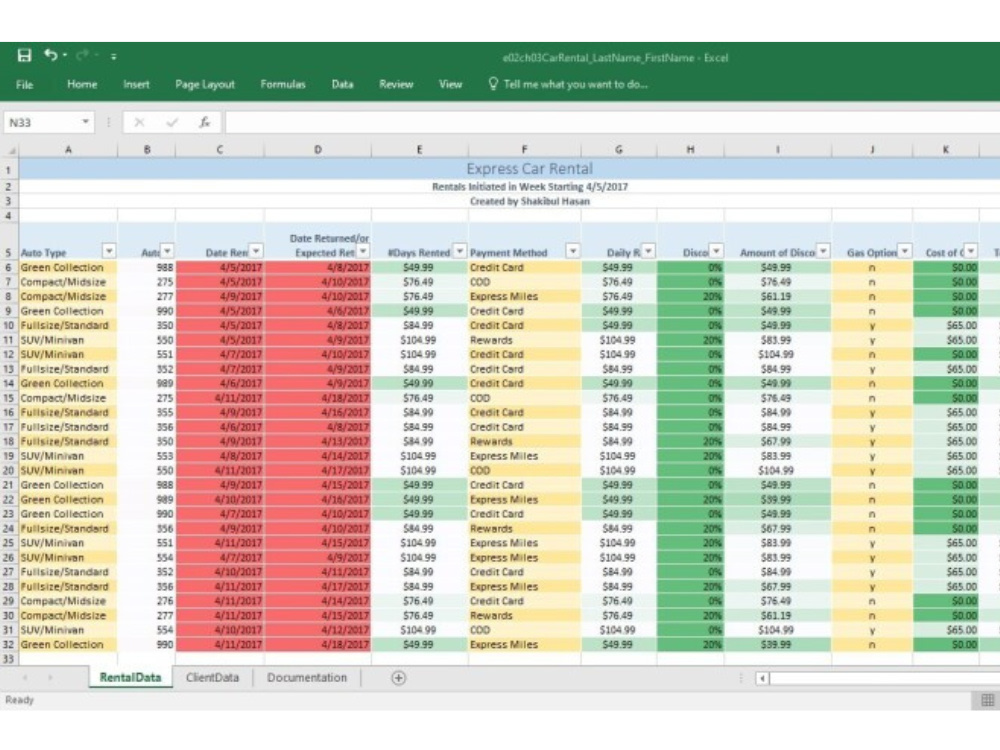Click the Normal view icon in status bar
Image resolution: width=1000 pixels, height=750 pixels.
click(x=987, y=700)
